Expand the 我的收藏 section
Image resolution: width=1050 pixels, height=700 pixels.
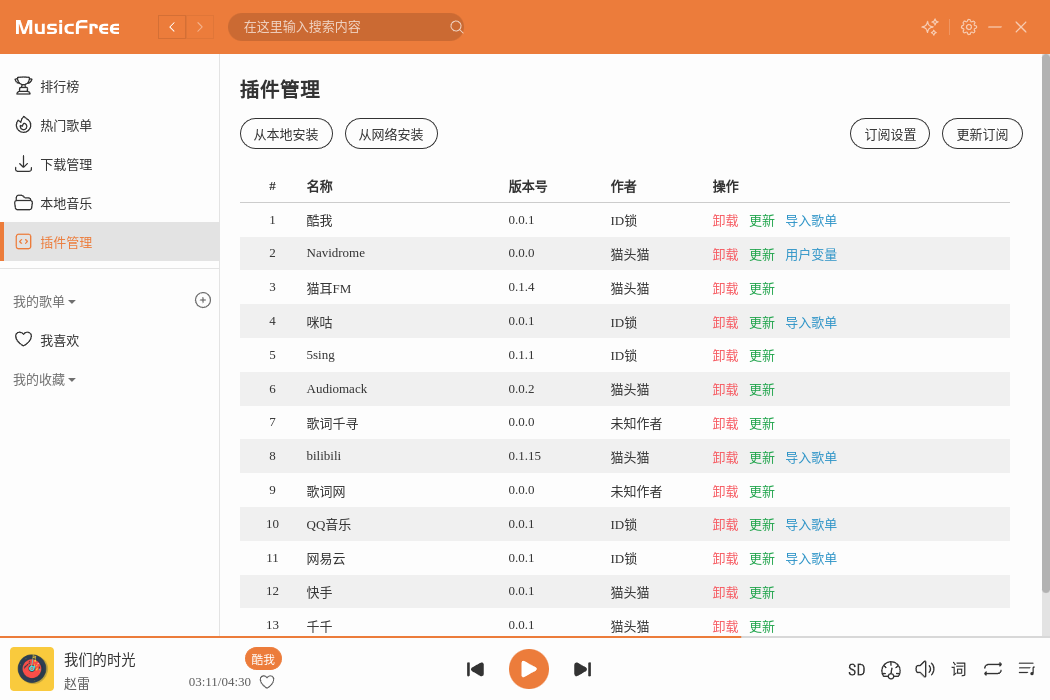[x=44, y=380]
